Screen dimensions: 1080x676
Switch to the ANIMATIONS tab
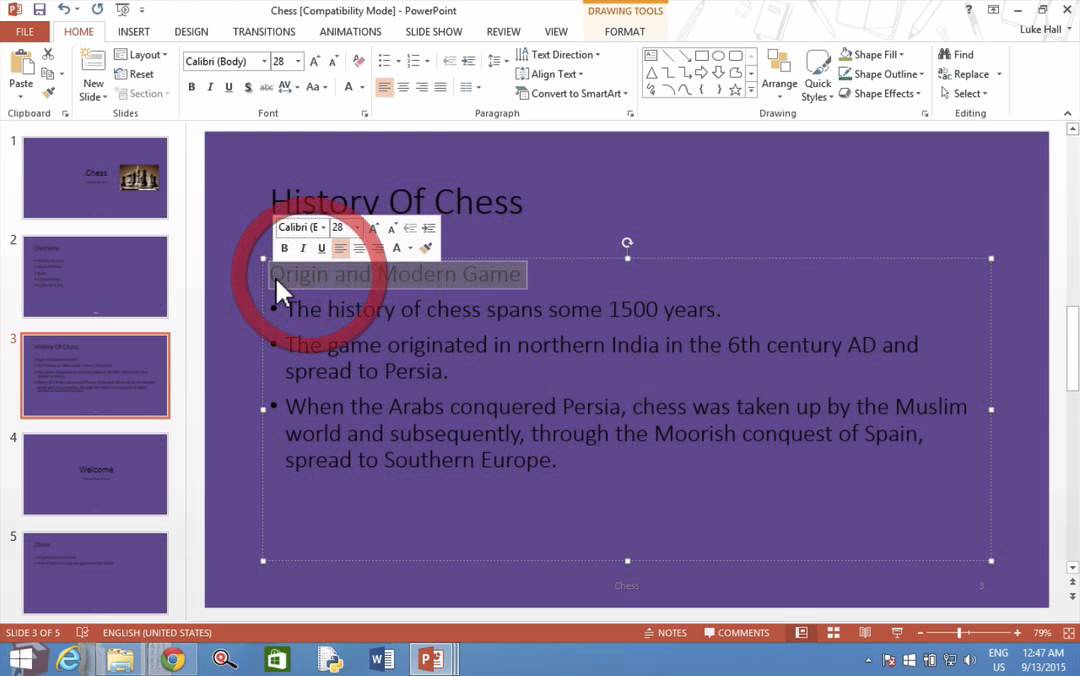click(x=350, y=32)
